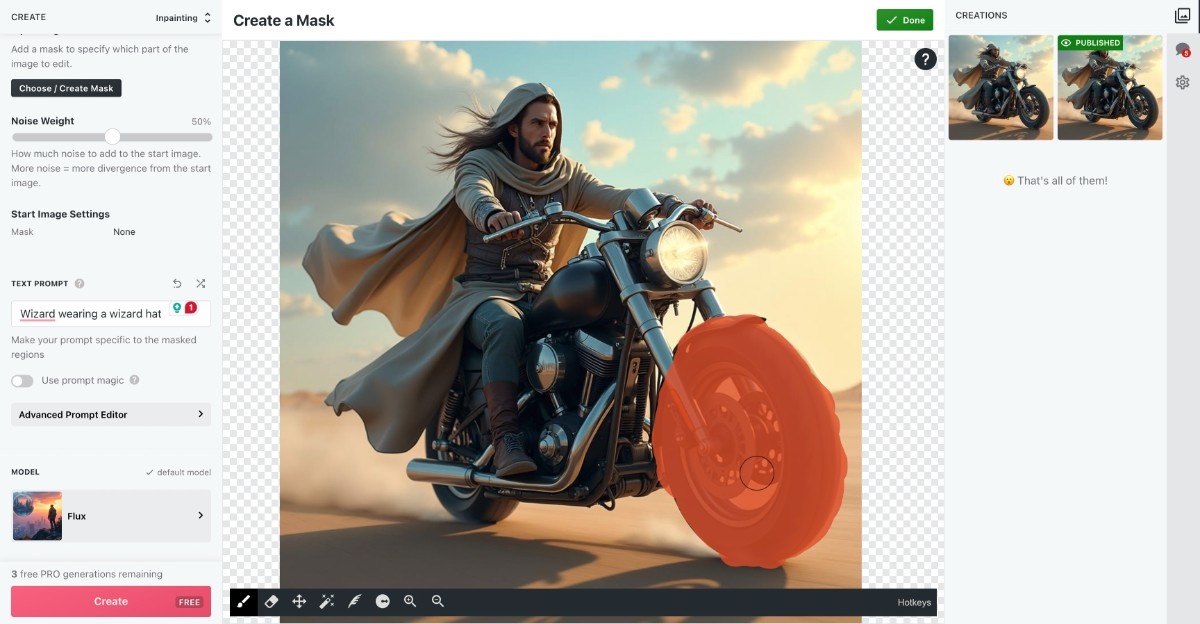Zoom out on the canvas
The height and width of the screenshot is (624, 1200).
tap(437, 601)
